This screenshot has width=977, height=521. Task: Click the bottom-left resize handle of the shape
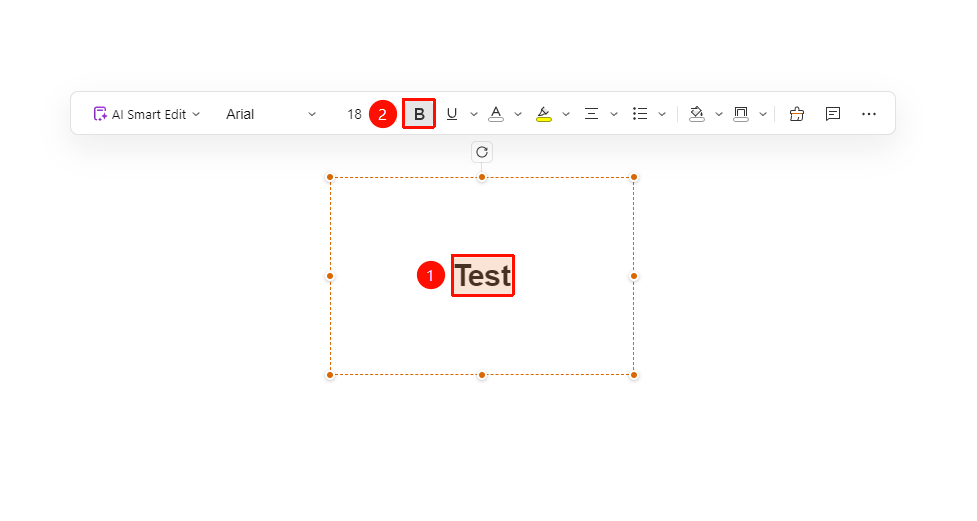[330, 375]
